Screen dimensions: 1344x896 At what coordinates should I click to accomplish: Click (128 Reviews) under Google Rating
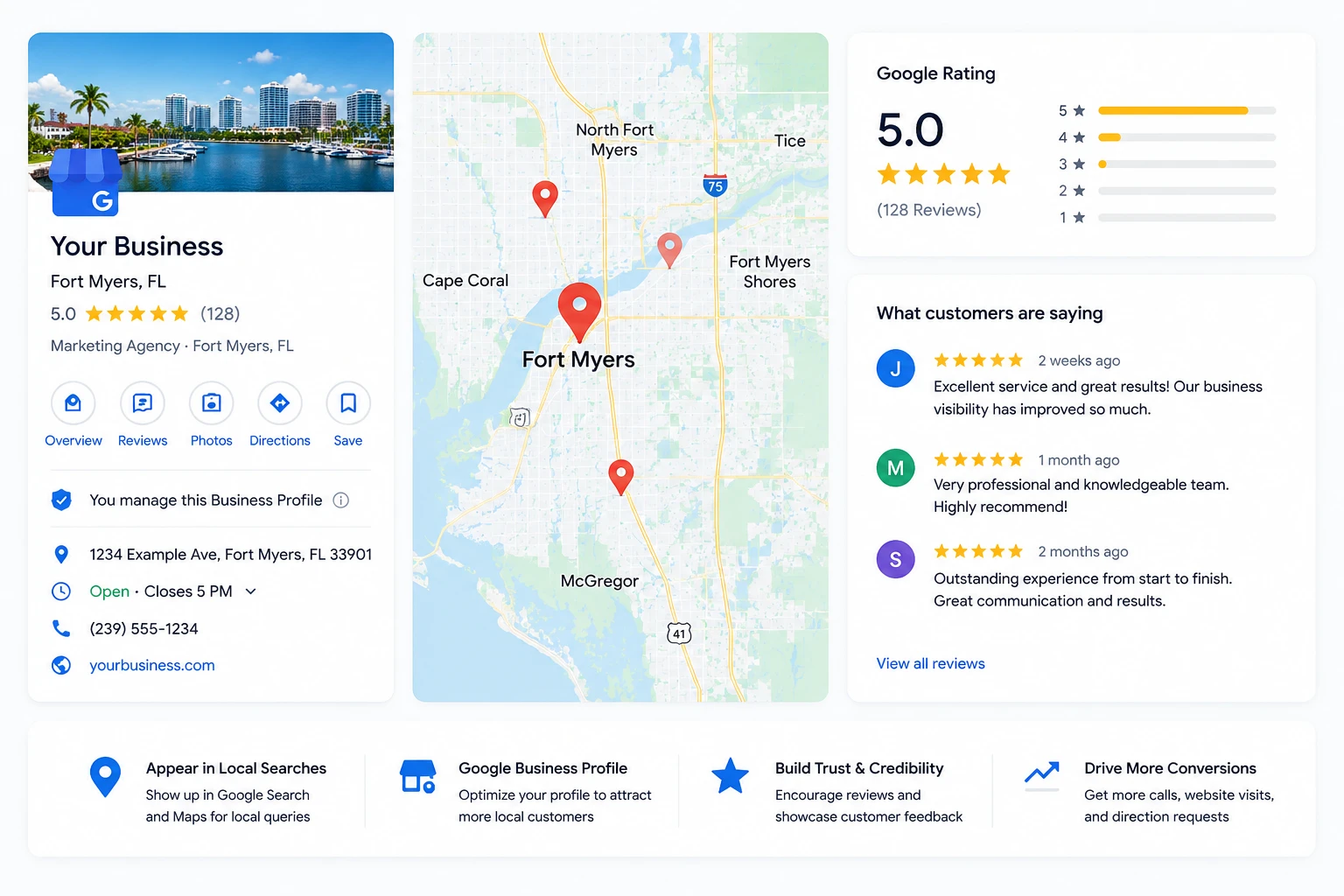929,210
